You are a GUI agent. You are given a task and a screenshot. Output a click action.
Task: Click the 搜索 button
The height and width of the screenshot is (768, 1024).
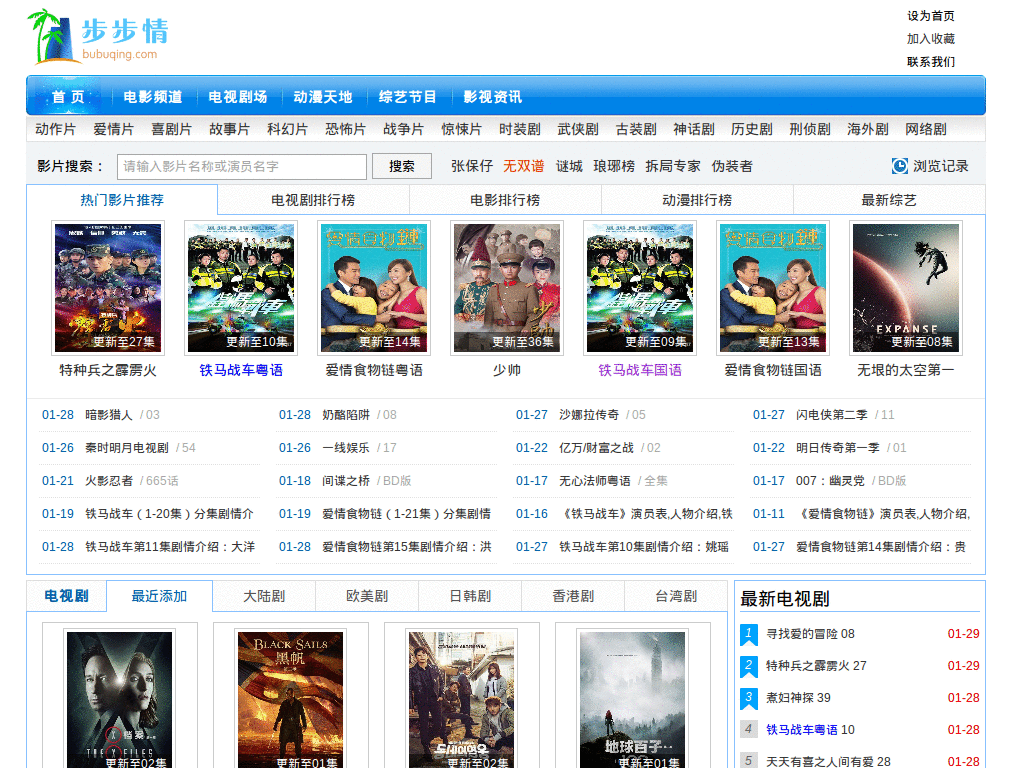coord(402,166)
